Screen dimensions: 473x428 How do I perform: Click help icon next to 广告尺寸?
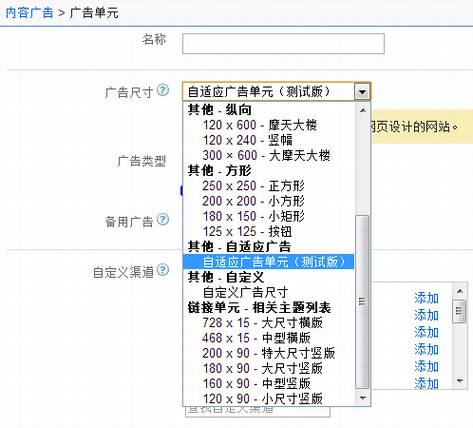[163, 90]
